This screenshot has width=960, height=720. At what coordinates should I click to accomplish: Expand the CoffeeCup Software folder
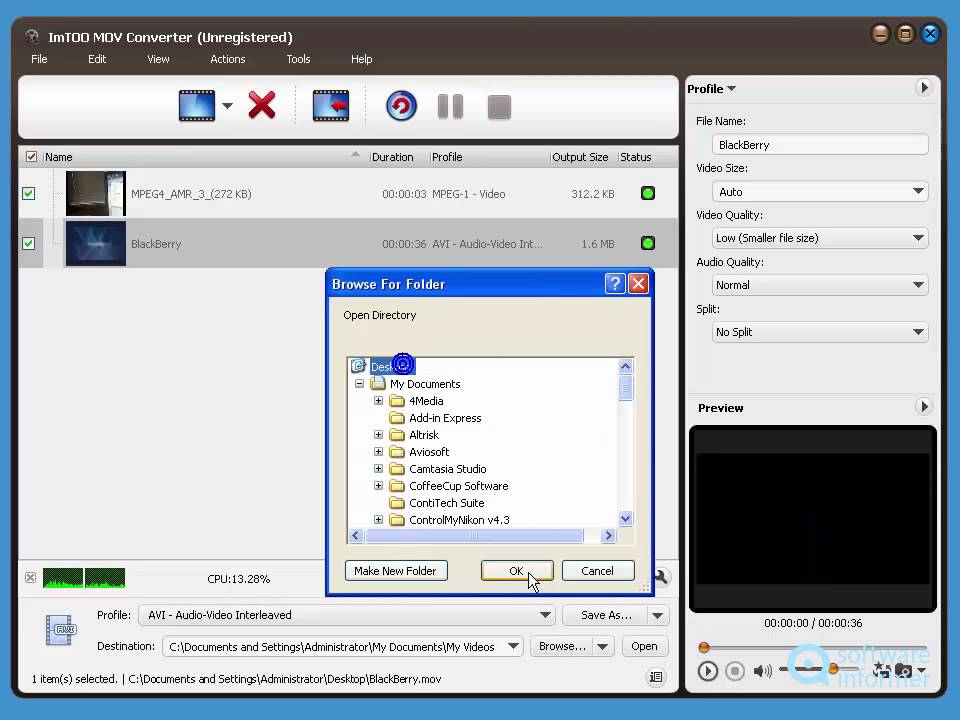(378, 486)
